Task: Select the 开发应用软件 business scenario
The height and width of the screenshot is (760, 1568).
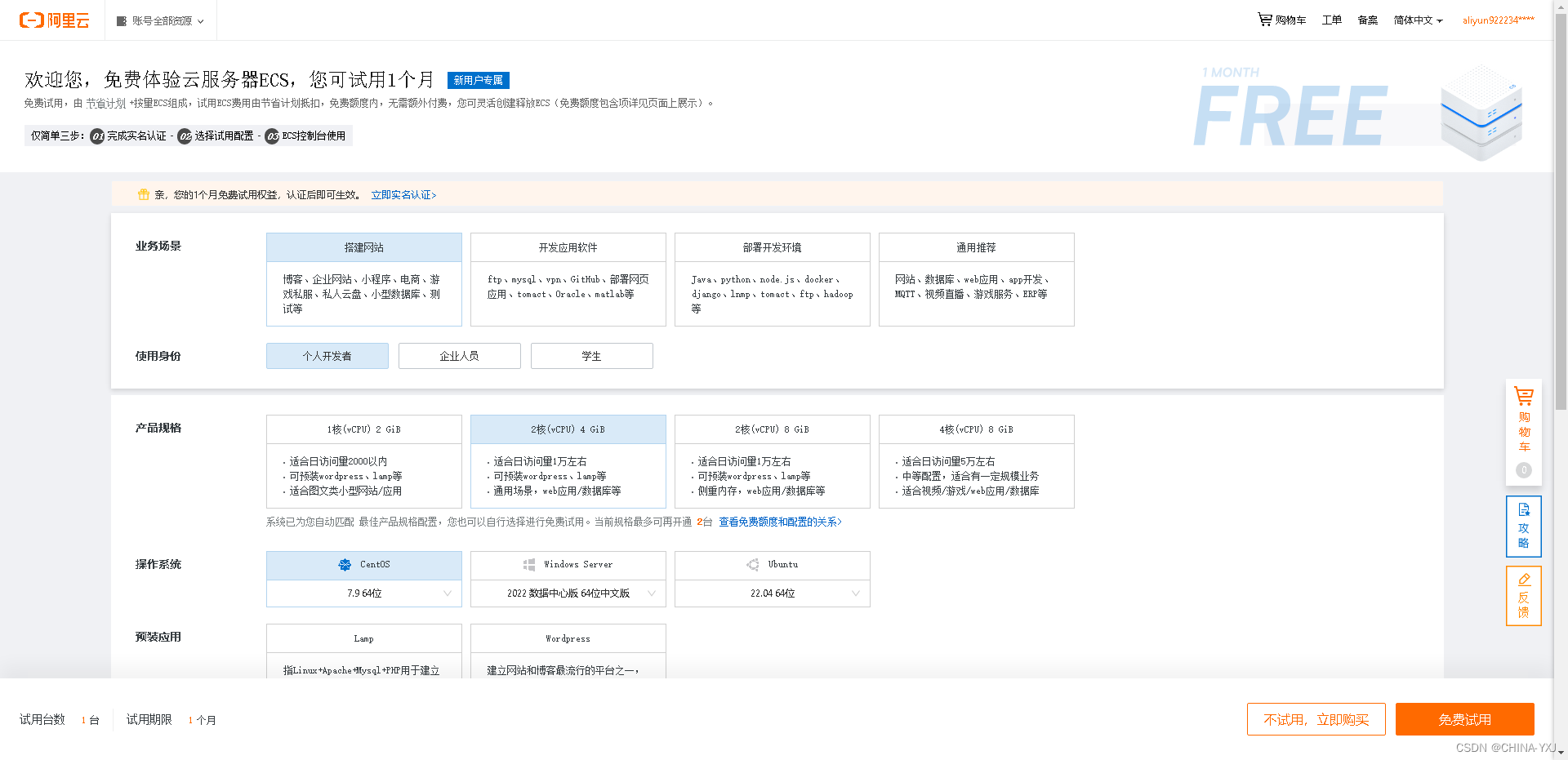Action: (x=568, y=279)
